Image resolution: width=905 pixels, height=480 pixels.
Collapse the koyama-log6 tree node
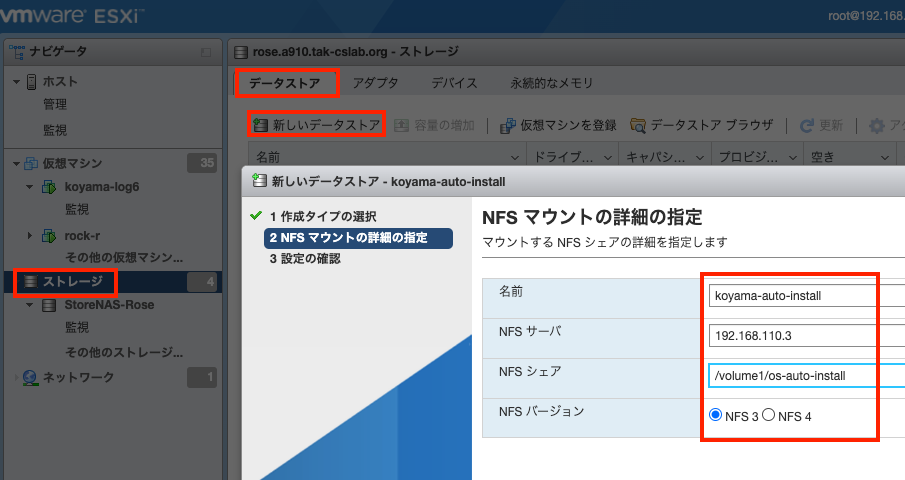30,187
